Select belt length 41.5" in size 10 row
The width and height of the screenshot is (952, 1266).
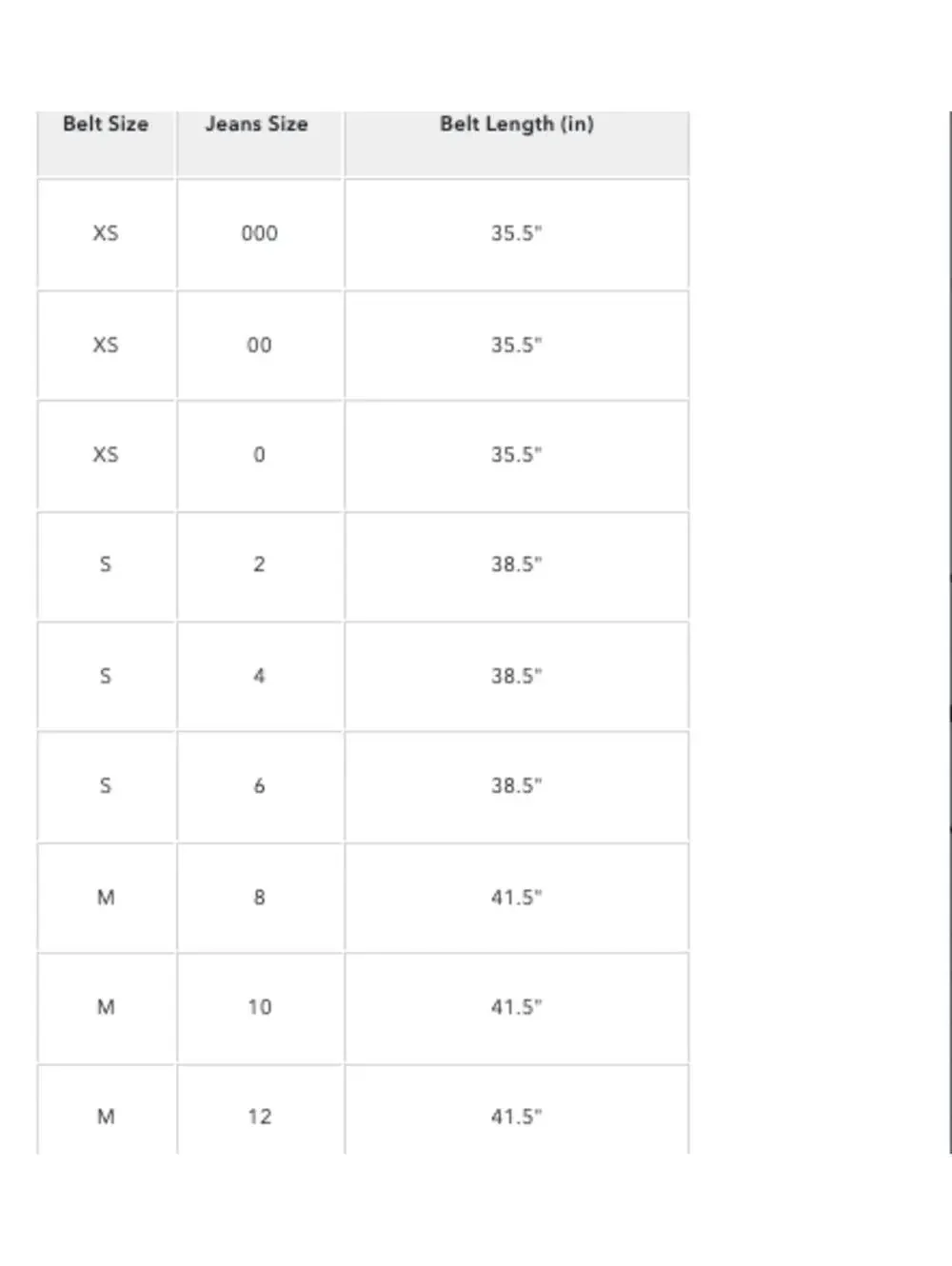coord(517,1007)
